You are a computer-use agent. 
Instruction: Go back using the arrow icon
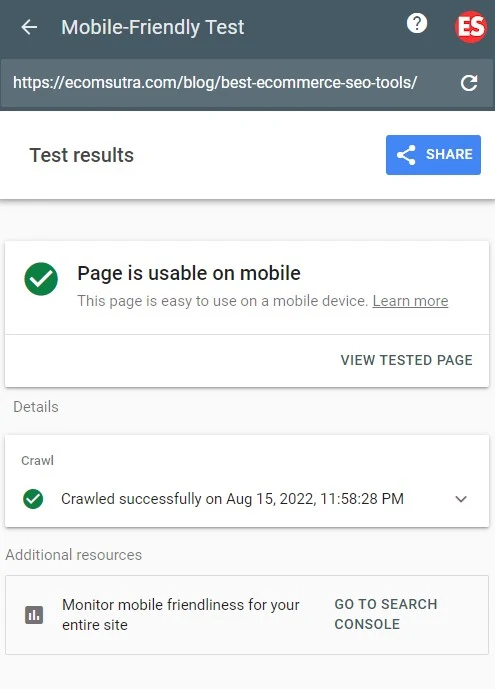point(29,27)
